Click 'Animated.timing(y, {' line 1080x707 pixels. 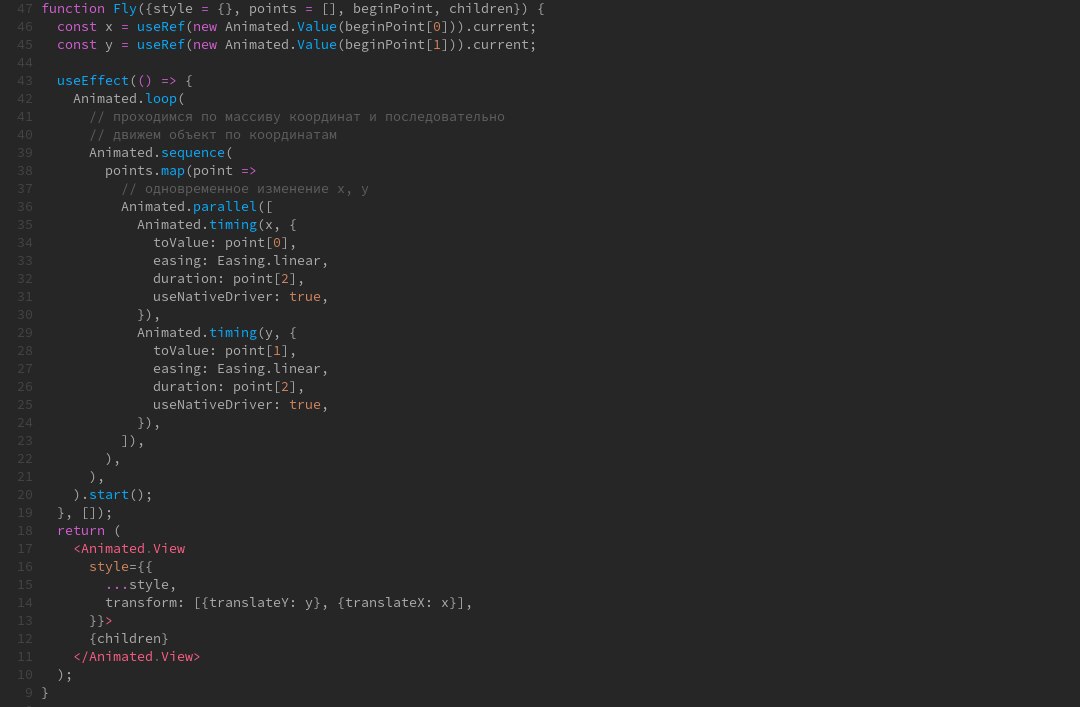pos(217,333)
